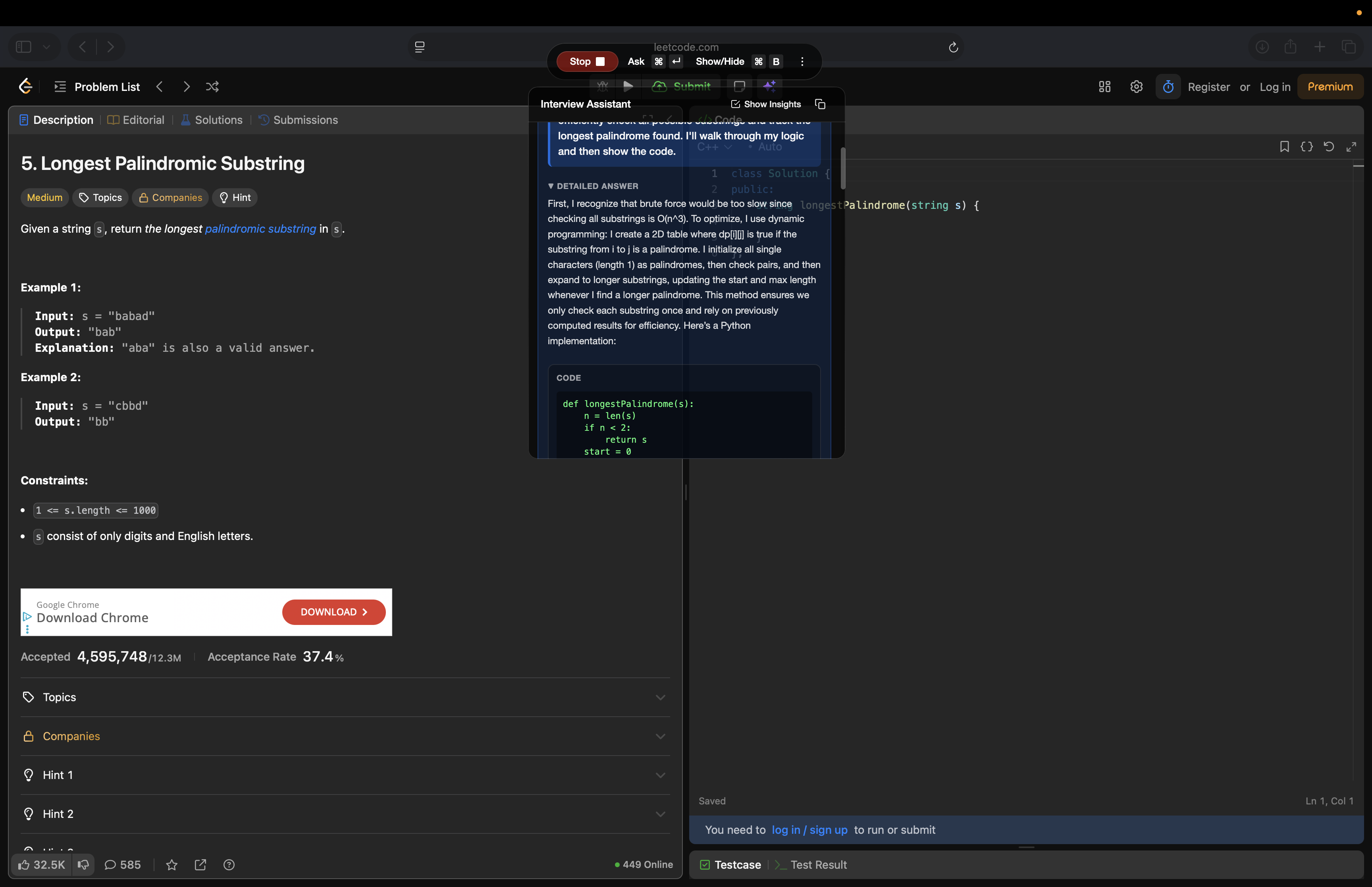Expand the Topics section

pos(345,697)
